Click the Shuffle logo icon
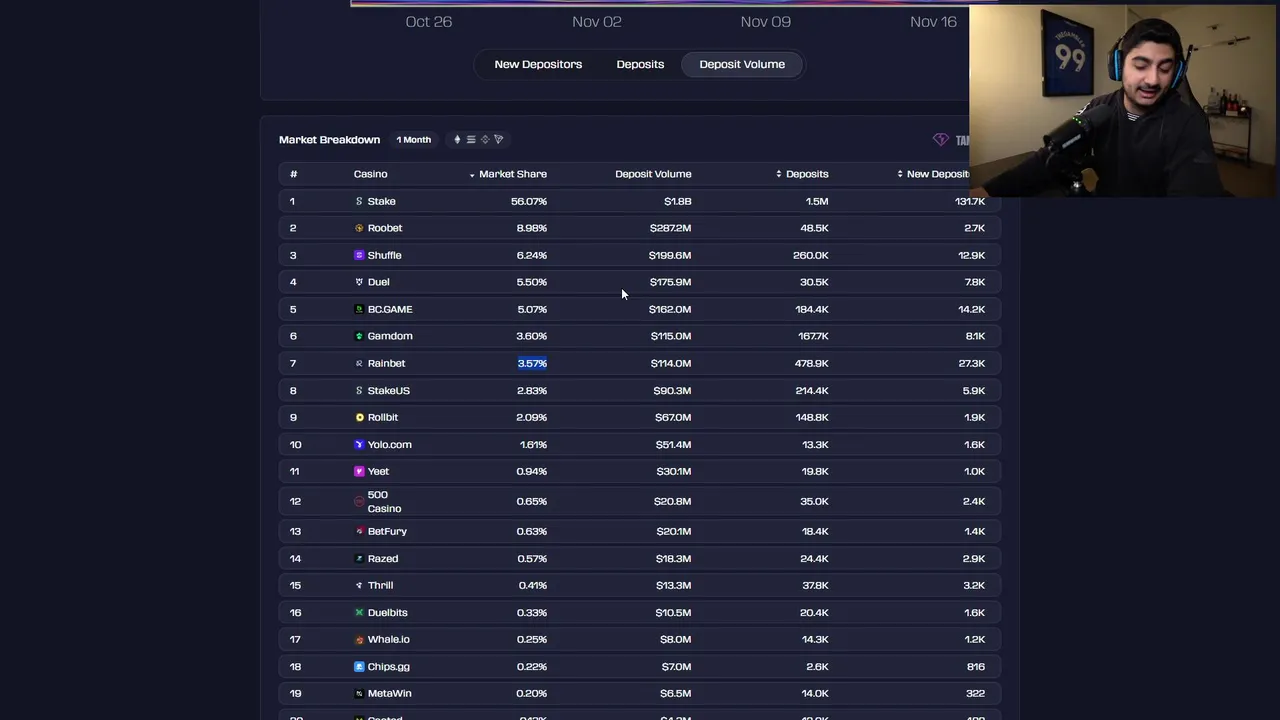Image resolution: width=1280 pixels, height=720 pixels. click(359, 255)
